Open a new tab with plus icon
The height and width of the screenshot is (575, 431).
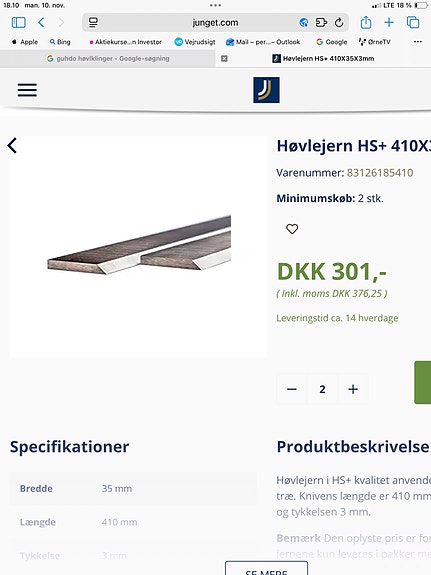pyautogui.click(x=389, y=23)
